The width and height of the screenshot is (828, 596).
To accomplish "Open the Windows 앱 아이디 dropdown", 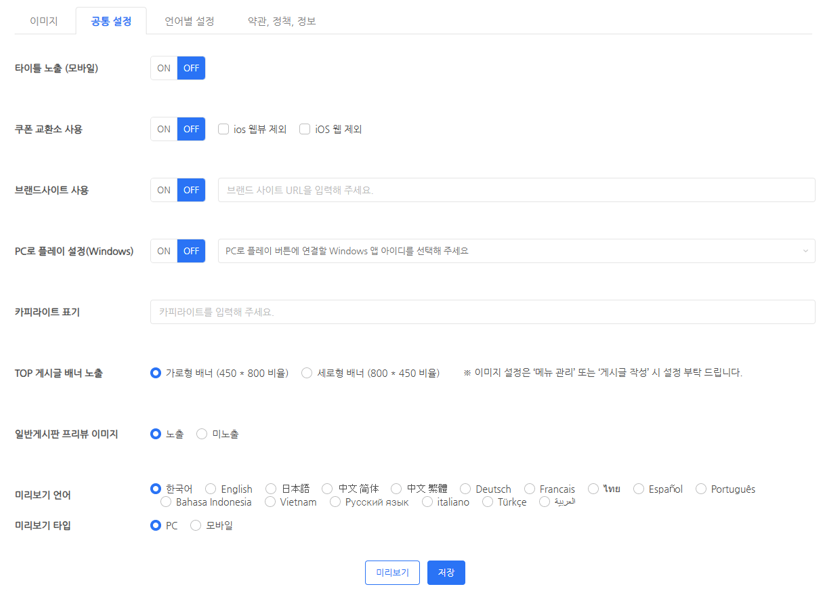I will click(515, 251).
